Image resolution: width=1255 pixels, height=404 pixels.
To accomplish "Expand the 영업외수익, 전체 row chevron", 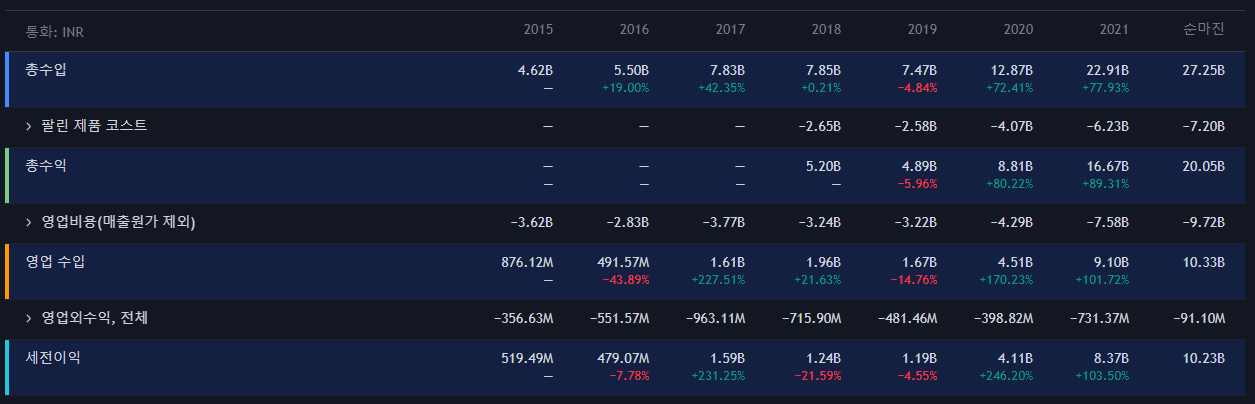I will (29, 318).
